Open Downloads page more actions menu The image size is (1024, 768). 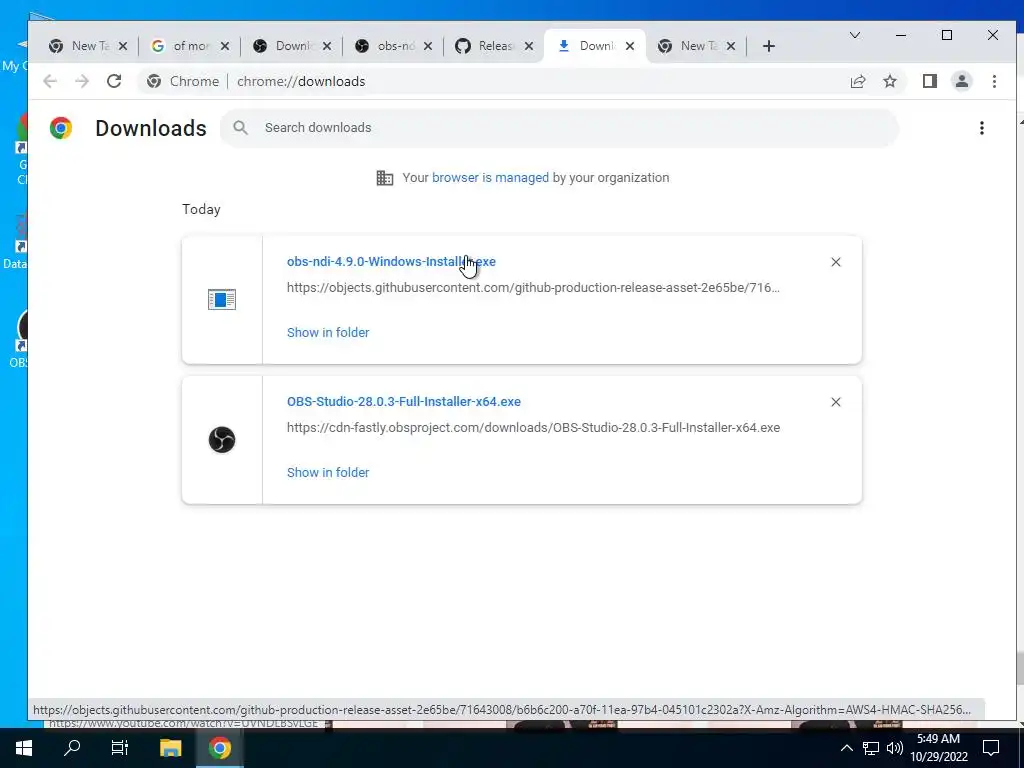[982, 128]
